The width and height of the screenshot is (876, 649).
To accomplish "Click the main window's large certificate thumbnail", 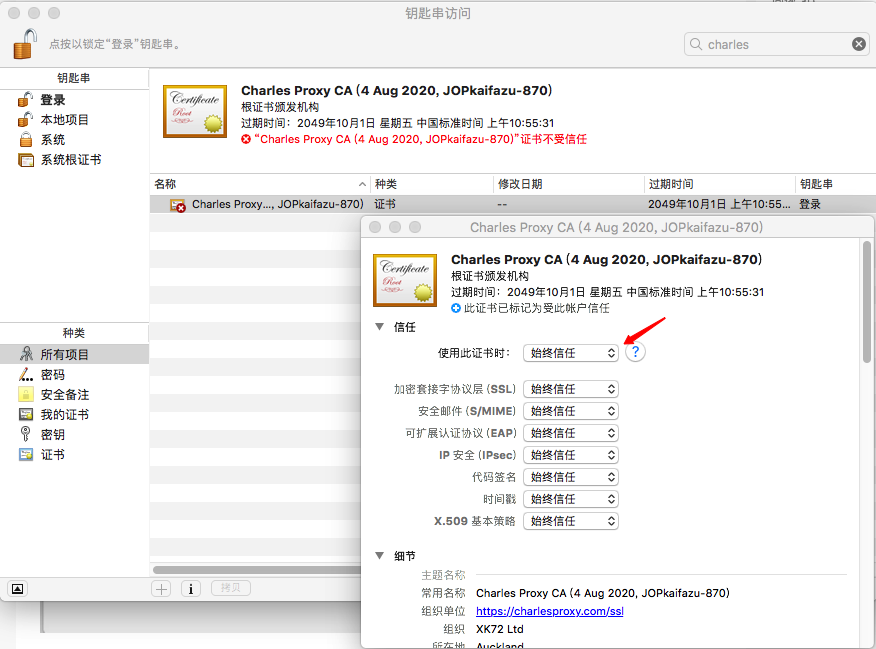I will [195, 111].
